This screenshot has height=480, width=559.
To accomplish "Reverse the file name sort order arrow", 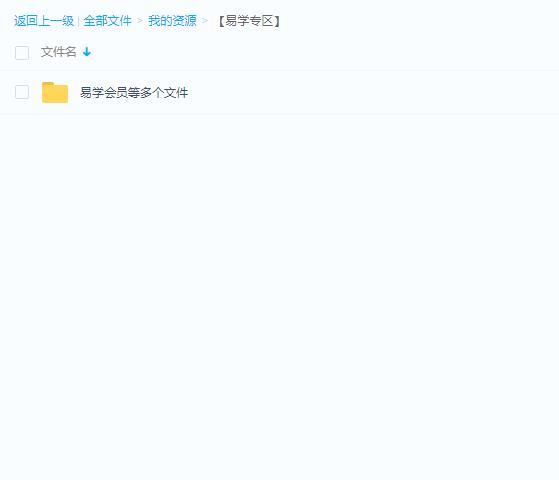I will click(87, 52).
